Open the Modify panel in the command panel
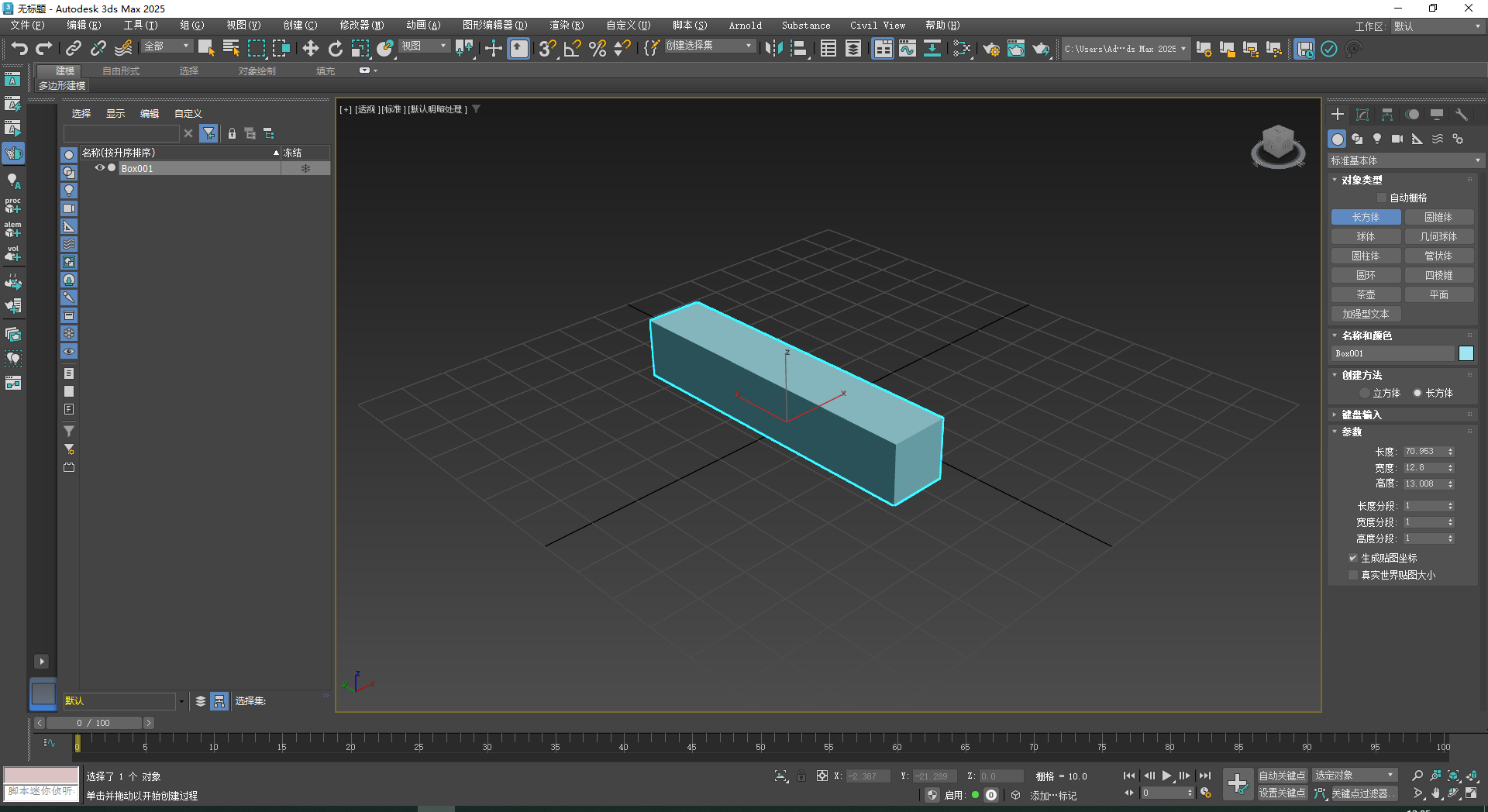Screen dimensions: 1488x812 pos(1362,114)
